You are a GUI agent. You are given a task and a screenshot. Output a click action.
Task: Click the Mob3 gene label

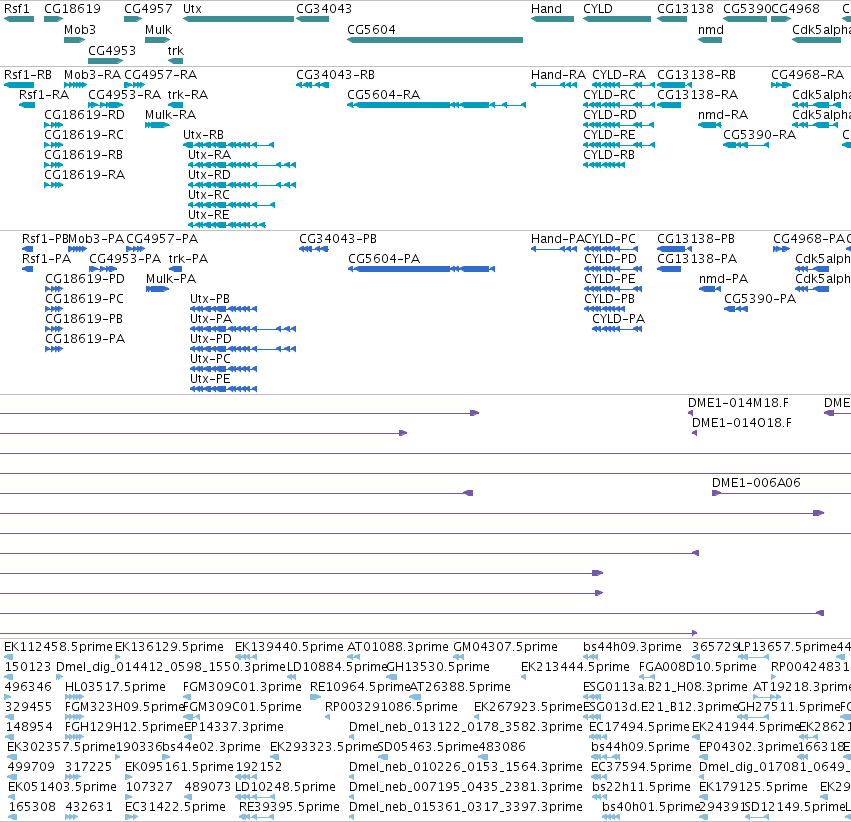[80, 30]
